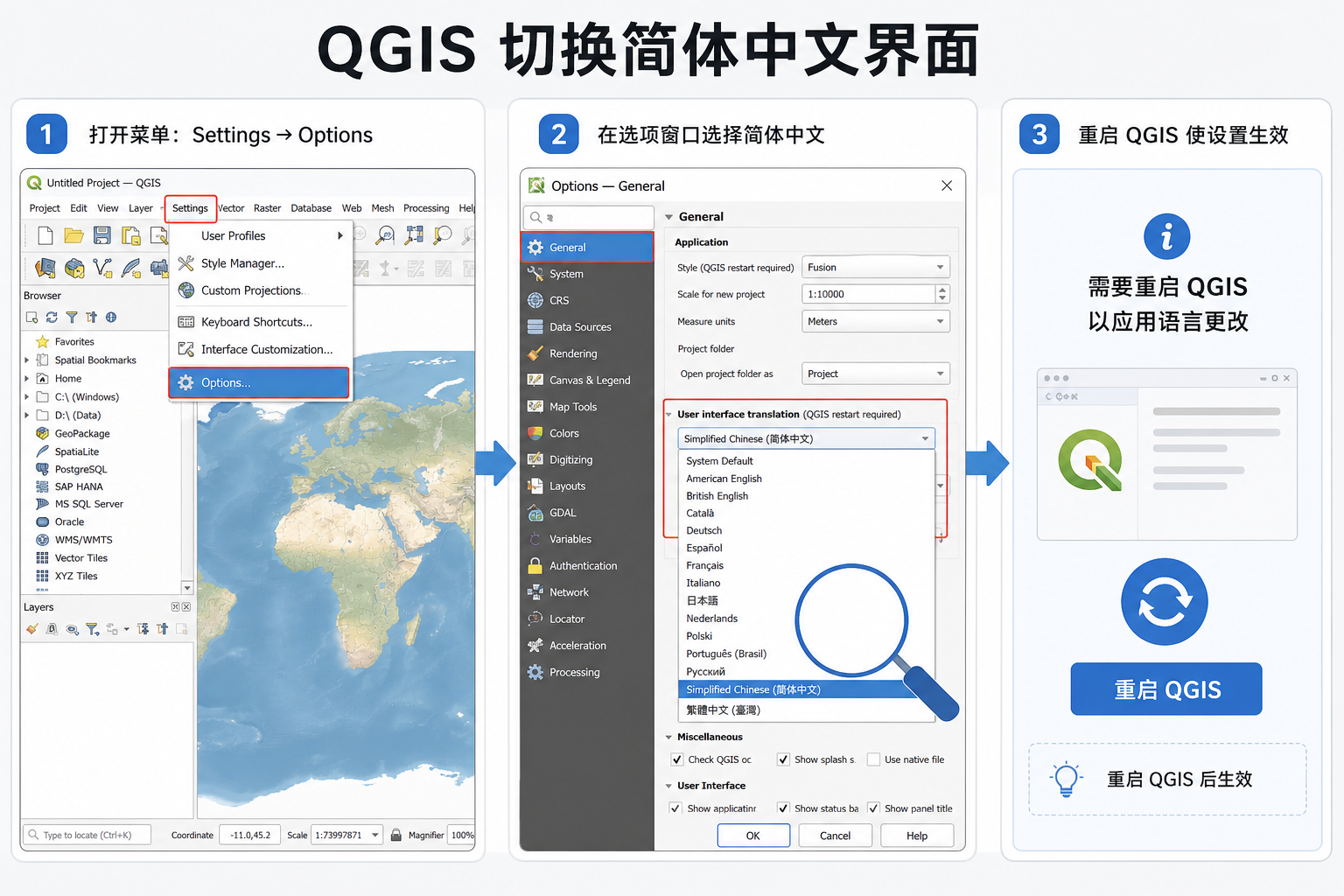
Task: Click Collapse All icon in Browser toolbar
Action: 91,318
